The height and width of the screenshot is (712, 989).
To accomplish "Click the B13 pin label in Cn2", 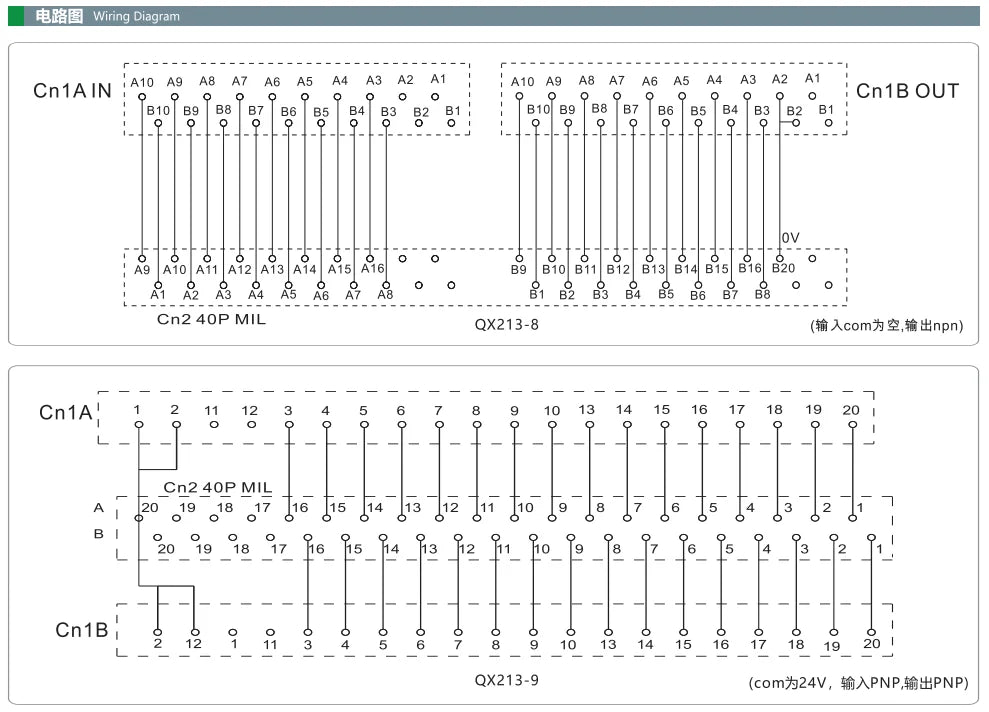I will [653, 269].
